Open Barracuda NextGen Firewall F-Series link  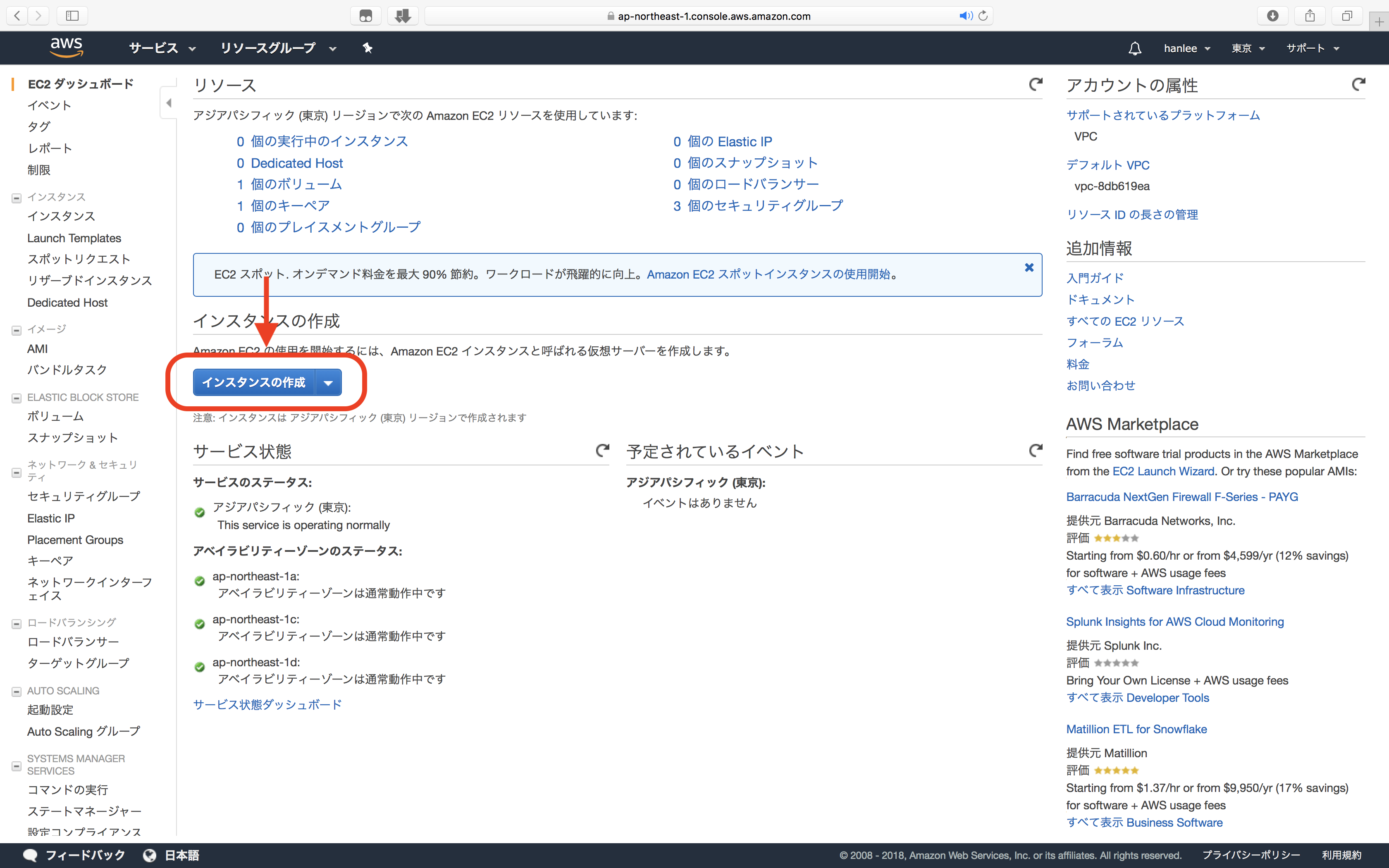pyautogui.click(x=1182, y=497)
